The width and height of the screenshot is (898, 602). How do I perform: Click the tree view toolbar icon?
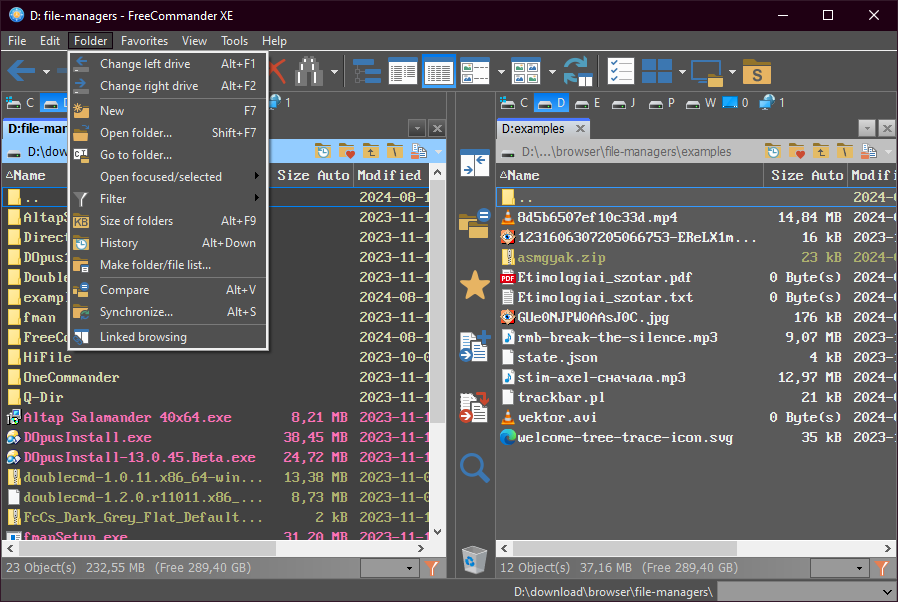(367, 71)
